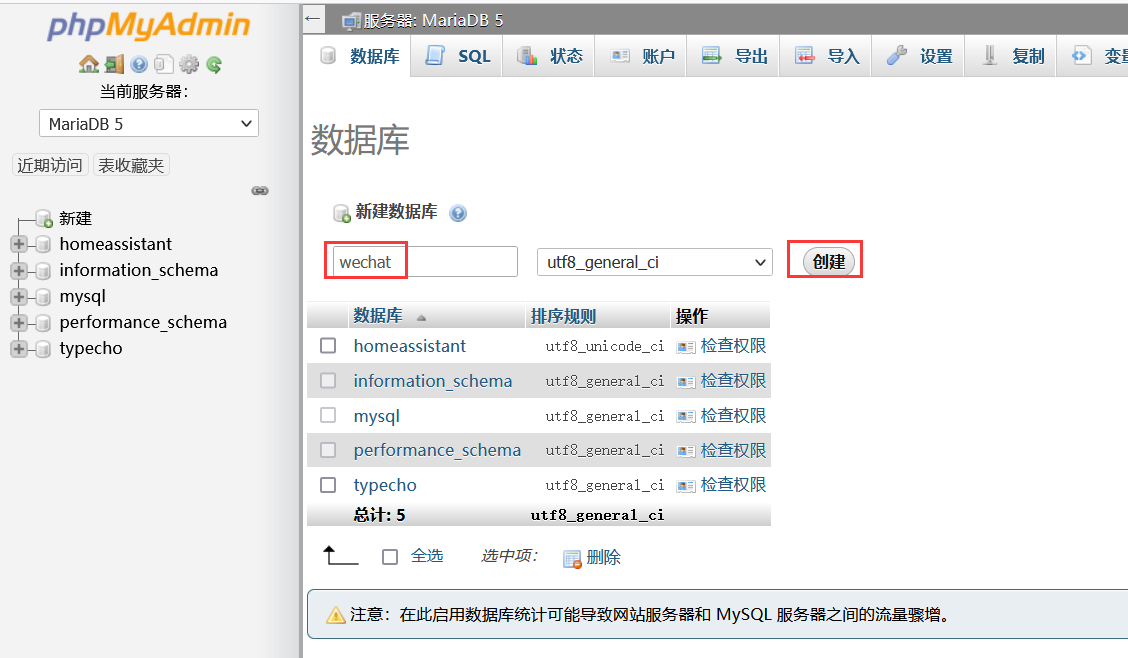Switch to the 数据库 tab
The height and width of the screenshot is (658, 1128).
pos(360,56)
